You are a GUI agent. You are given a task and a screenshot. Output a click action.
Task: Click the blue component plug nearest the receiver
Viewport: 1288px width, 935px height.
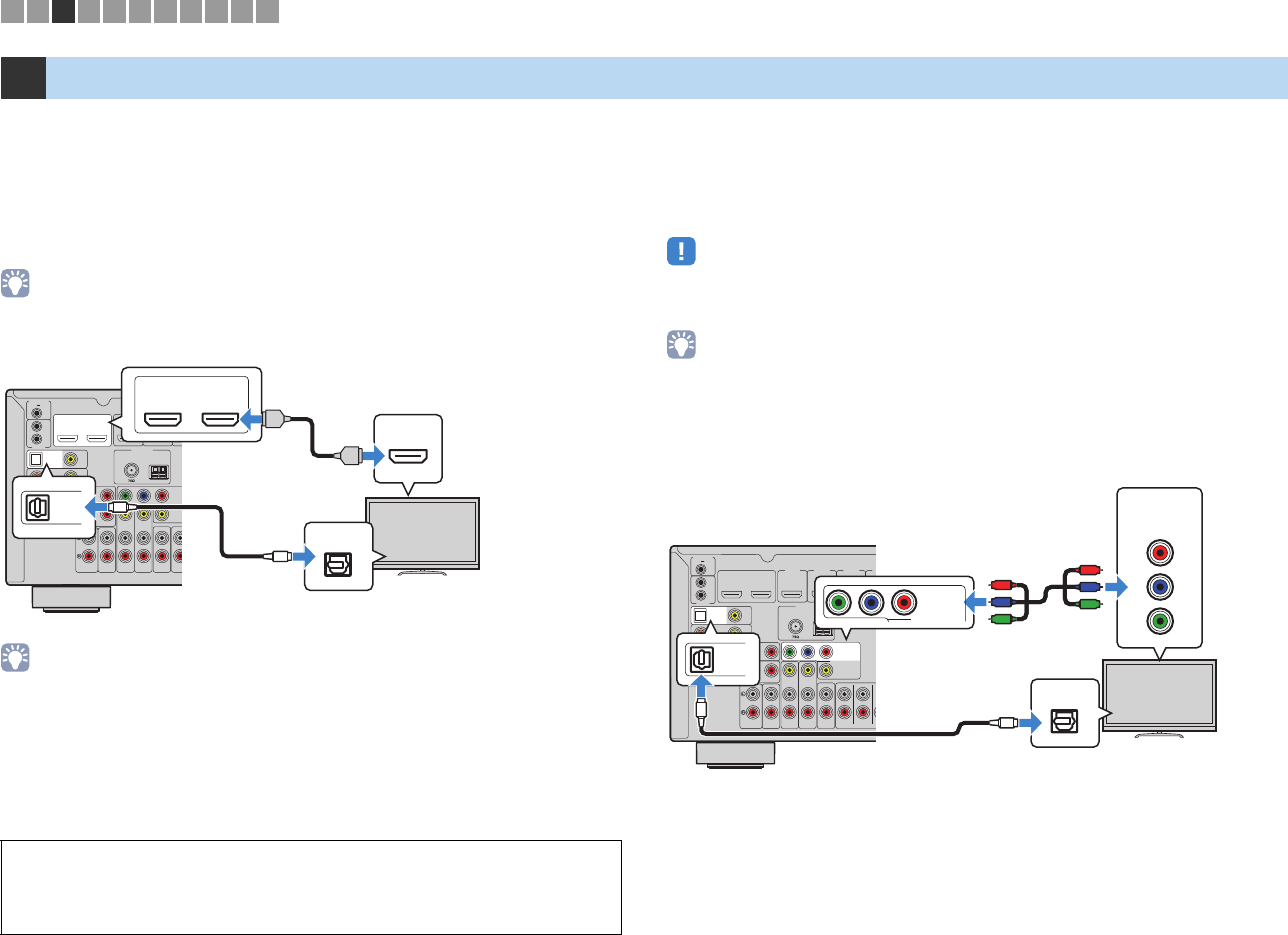coord(1003,603)
